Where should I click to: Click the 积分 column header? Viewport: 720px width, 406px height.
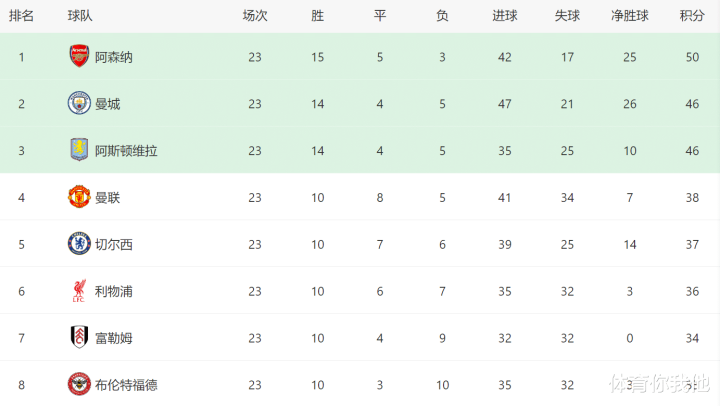[691, 16]
